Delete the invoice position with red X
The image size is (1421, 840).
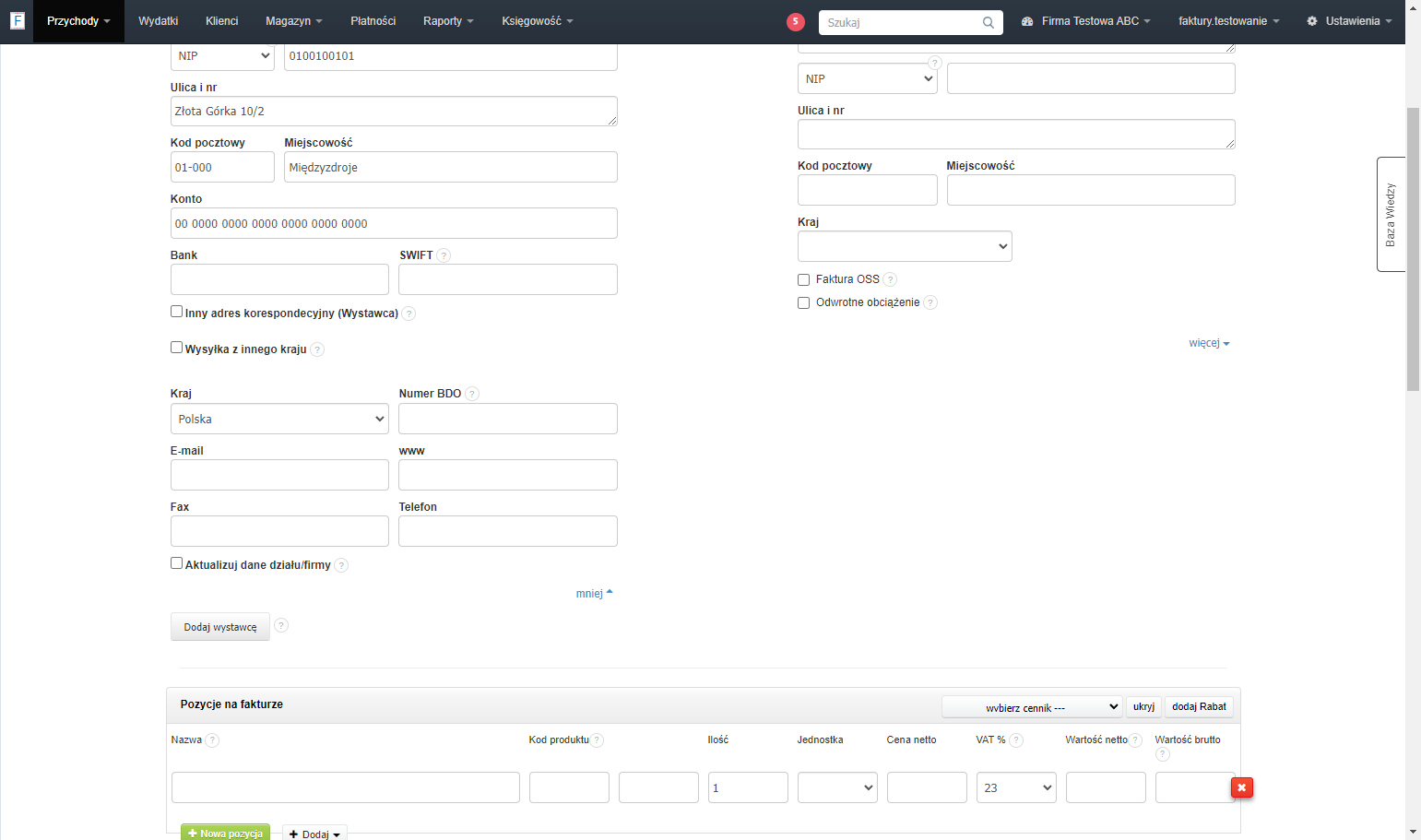(x=1242, y=787)
